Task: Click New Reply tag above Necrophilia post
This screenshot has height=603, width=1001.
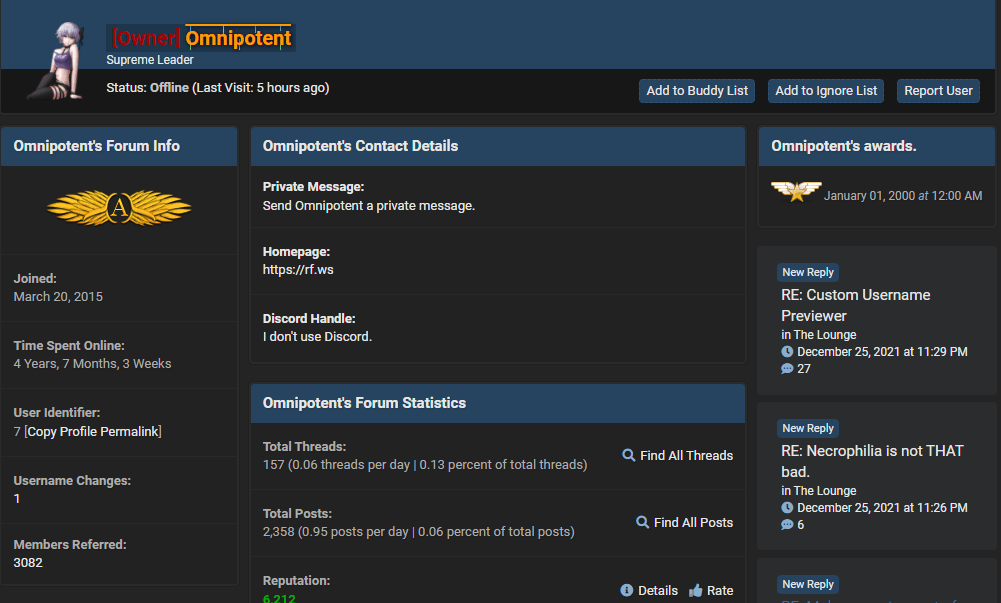Action: [808, 428]
